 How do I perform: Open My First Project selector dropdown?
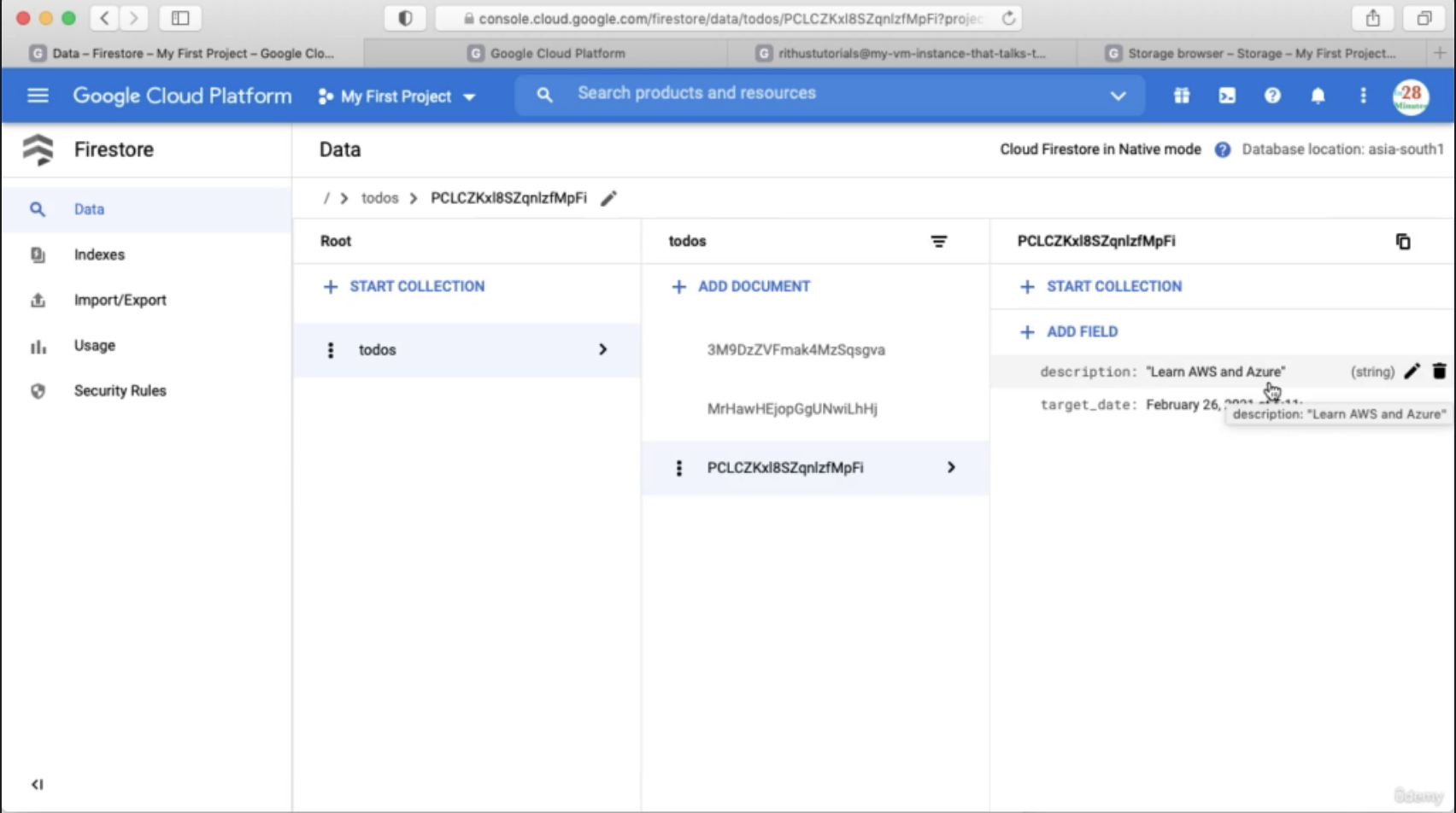396,97
